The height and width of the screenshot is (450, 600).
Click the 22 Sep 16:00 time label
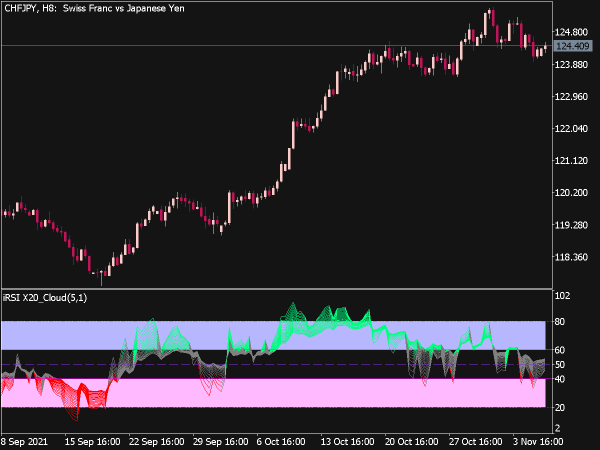(157, 442)
